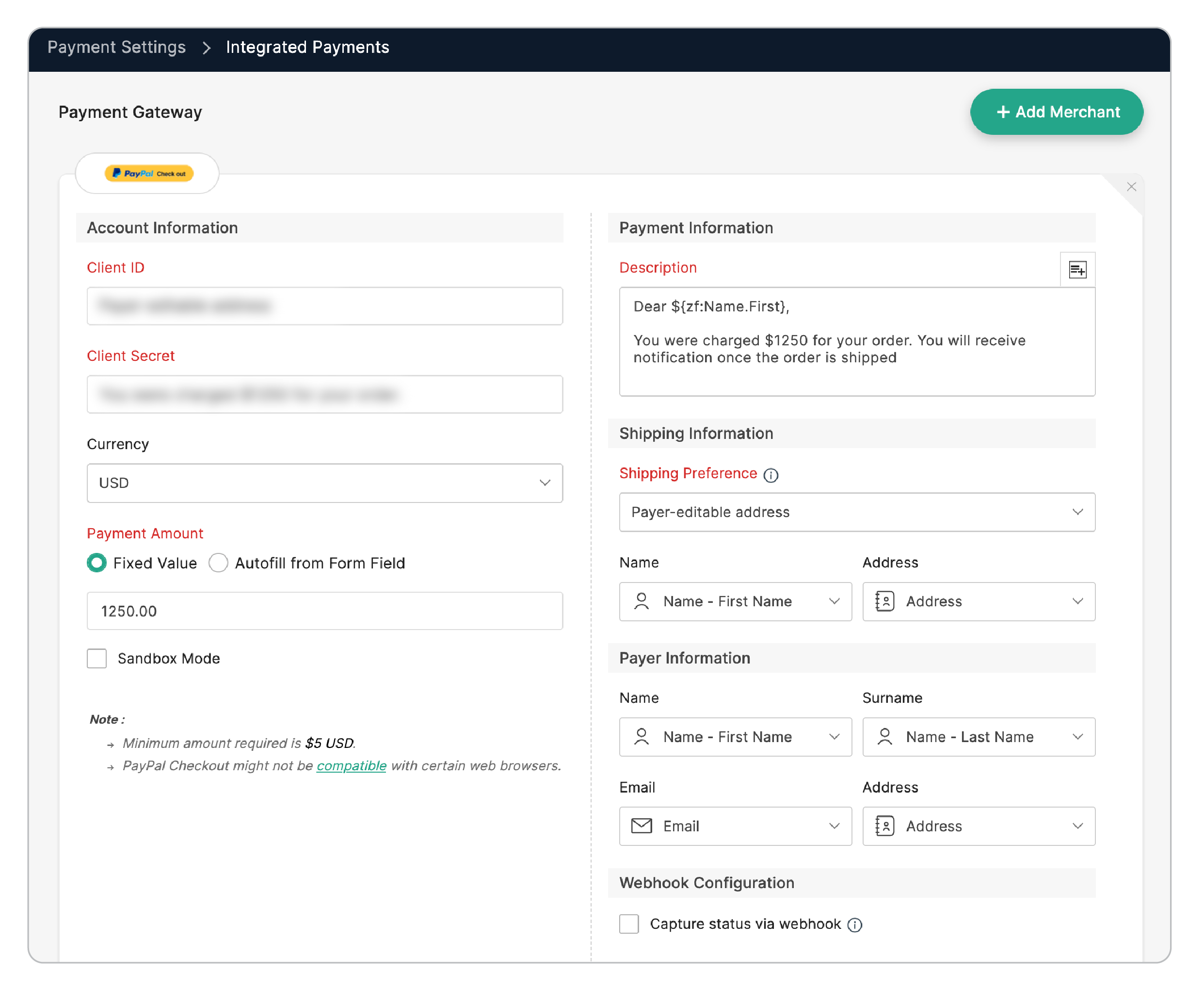
Task: Click the person icon in Shipping Name dropdown
Action: click(641, 601)
